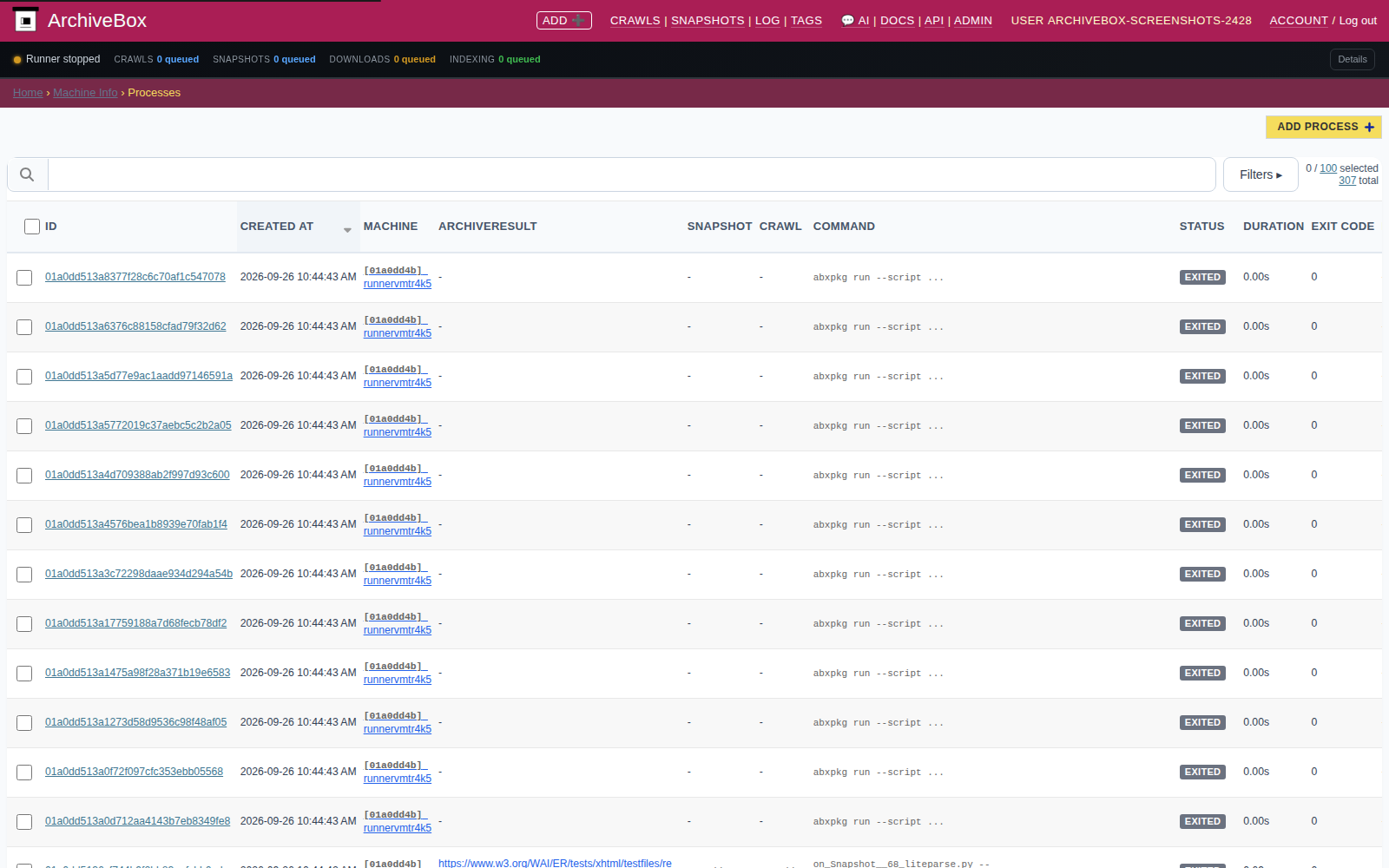Open process 01a0dd513a8377f28c6c70af1c547078

(x=135, y=277)
